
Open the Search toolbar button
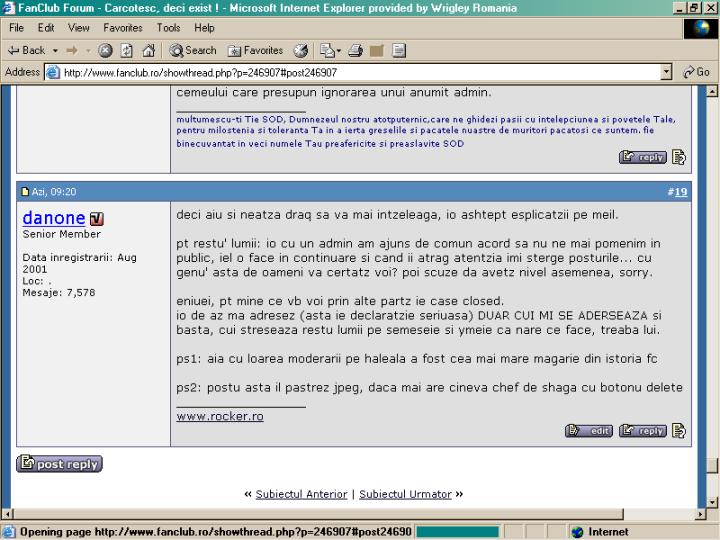193,50
